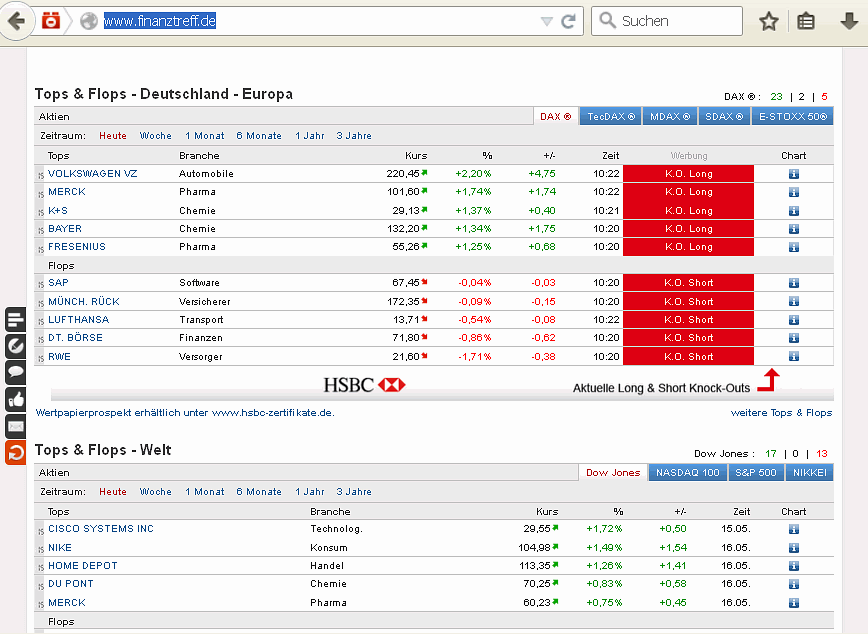The width and height of the screenshot is (868, 634).
Task: Open the chart icon for NIKE
Action: tap(794, 548)
